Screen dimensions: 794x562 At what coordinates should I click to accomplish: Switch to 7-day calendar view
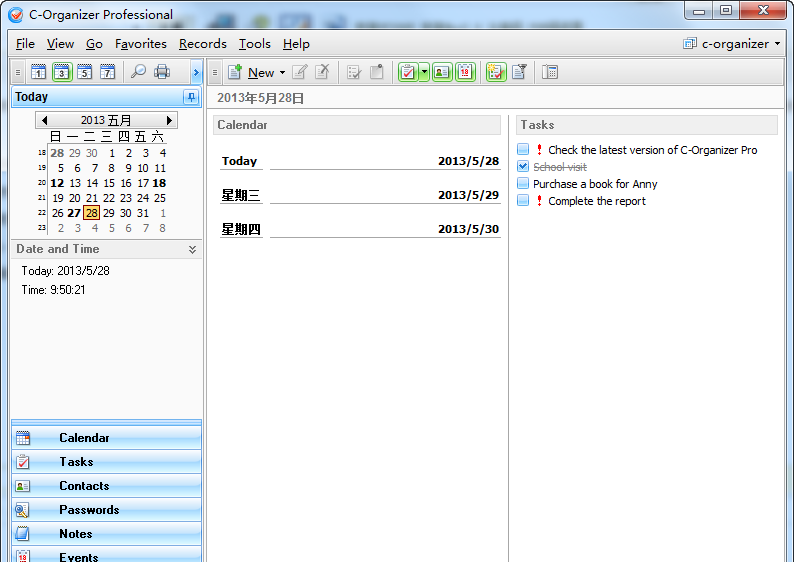click(107, 72)
